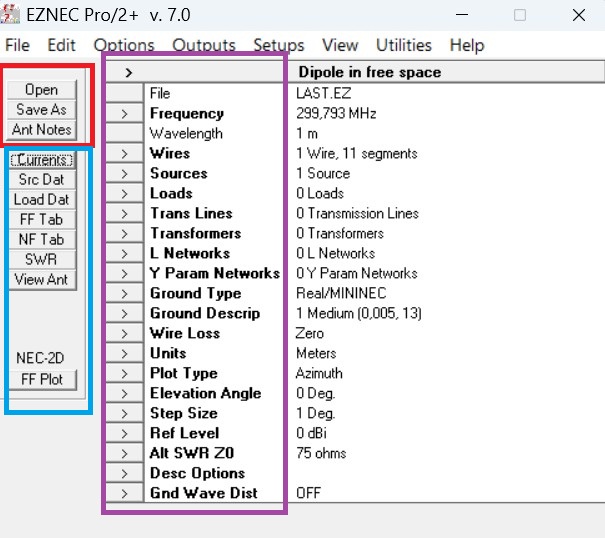Show the Currents output
Viewport: 605px width, 538px height.
(41, 160)
